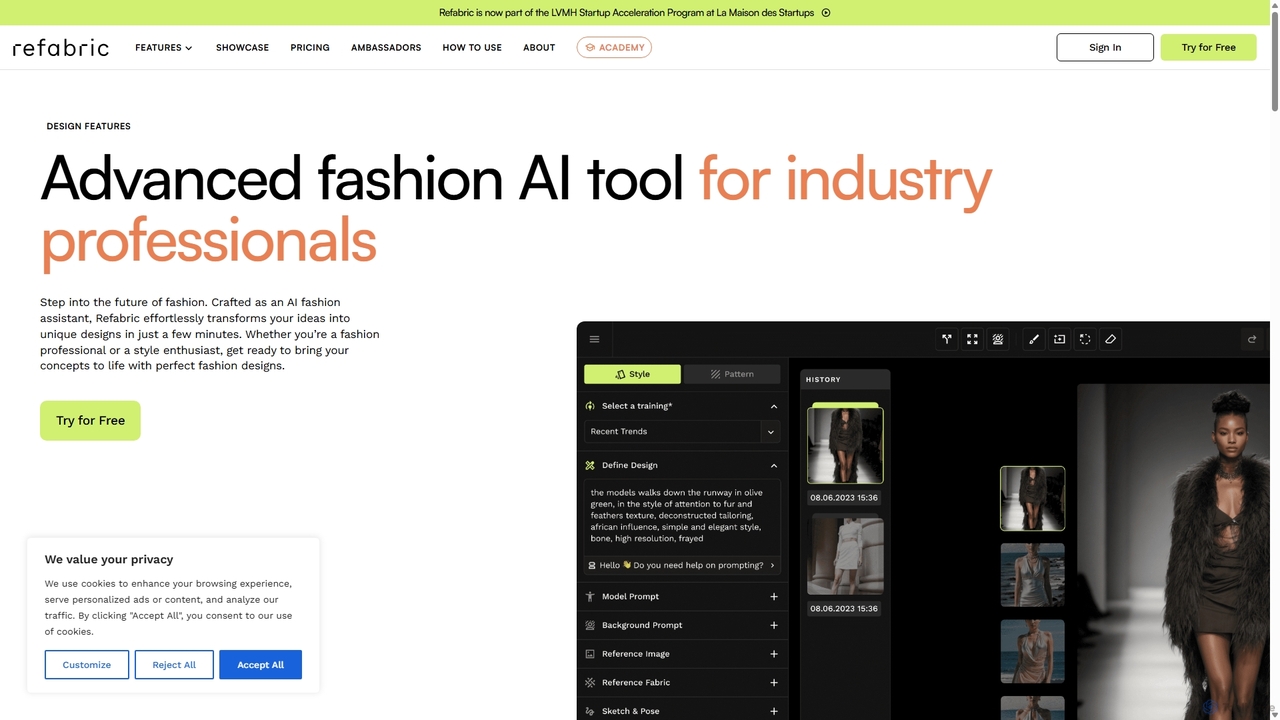Viewport: 1280px width, 720px height.
Task: Click the chatbot icon beside Hello
Action: (x=591, y=565)
